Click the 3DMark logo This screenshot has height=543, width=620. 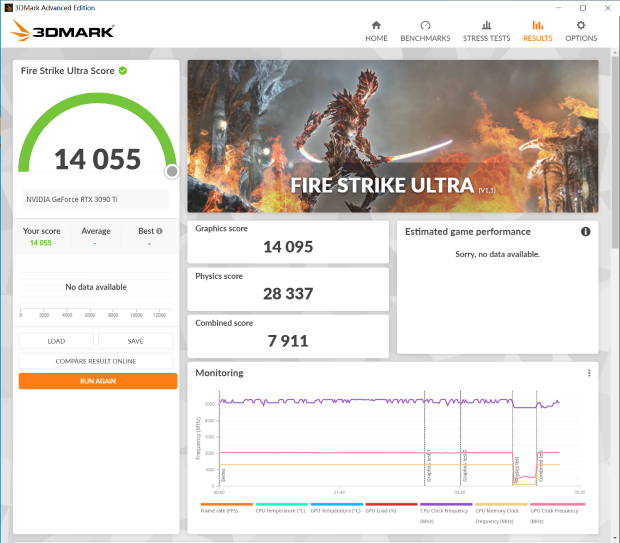(62, 30)
